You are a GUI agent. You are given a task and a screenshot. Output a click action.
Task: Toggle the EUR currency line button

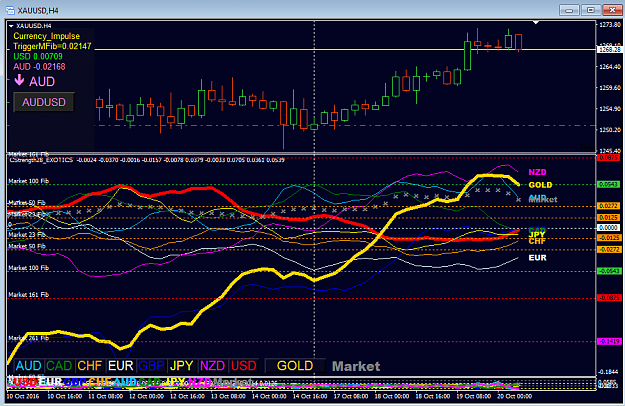point(121,366)
